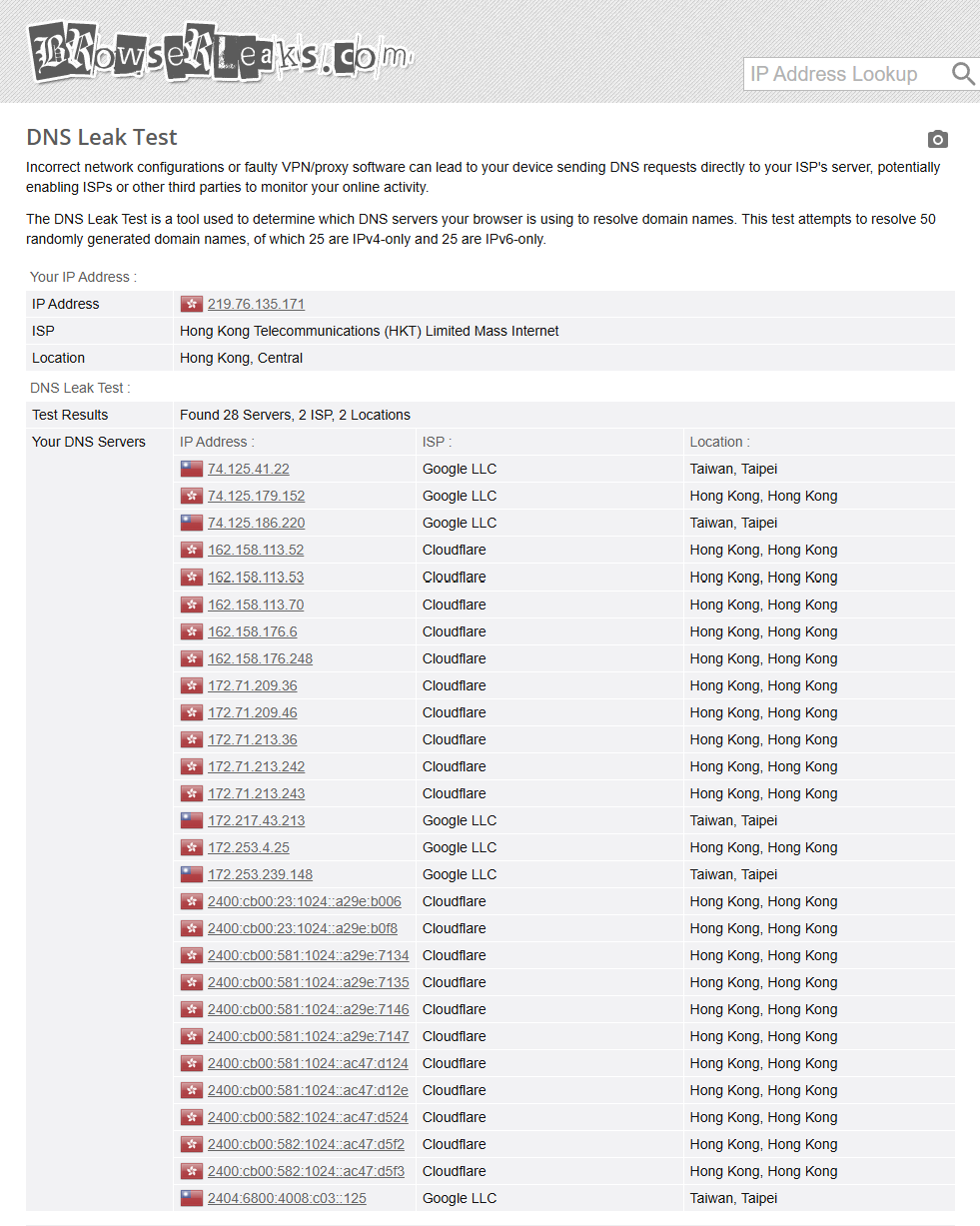This screenshot has width=980, height=1226.
Task: Open the 2400:cb00:582:1024::ac47:d5f3 link
Action: pyautogui.click(x=306, y=1171)
